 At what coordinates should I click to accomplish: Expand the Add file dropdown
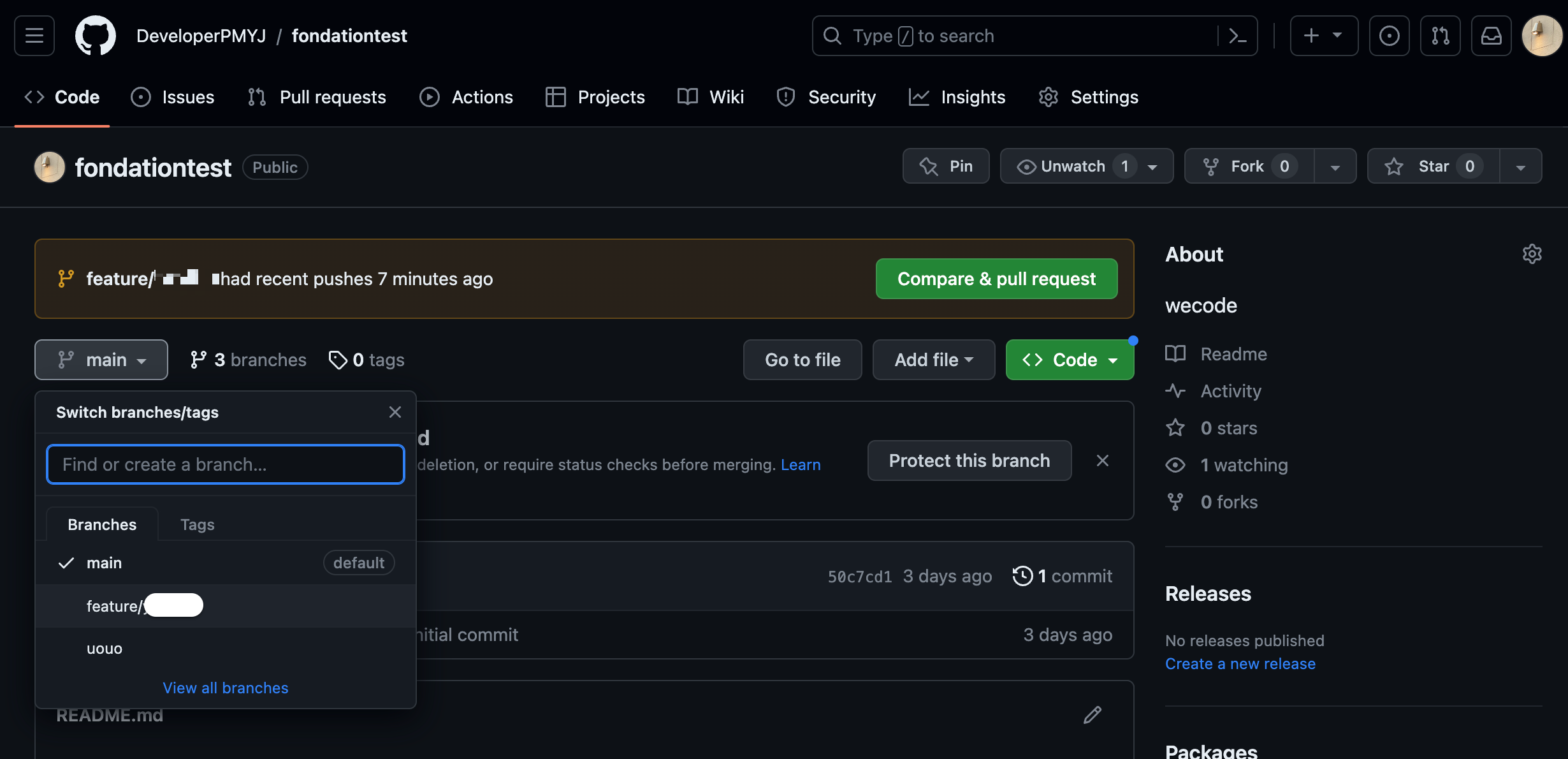[933, 360]
